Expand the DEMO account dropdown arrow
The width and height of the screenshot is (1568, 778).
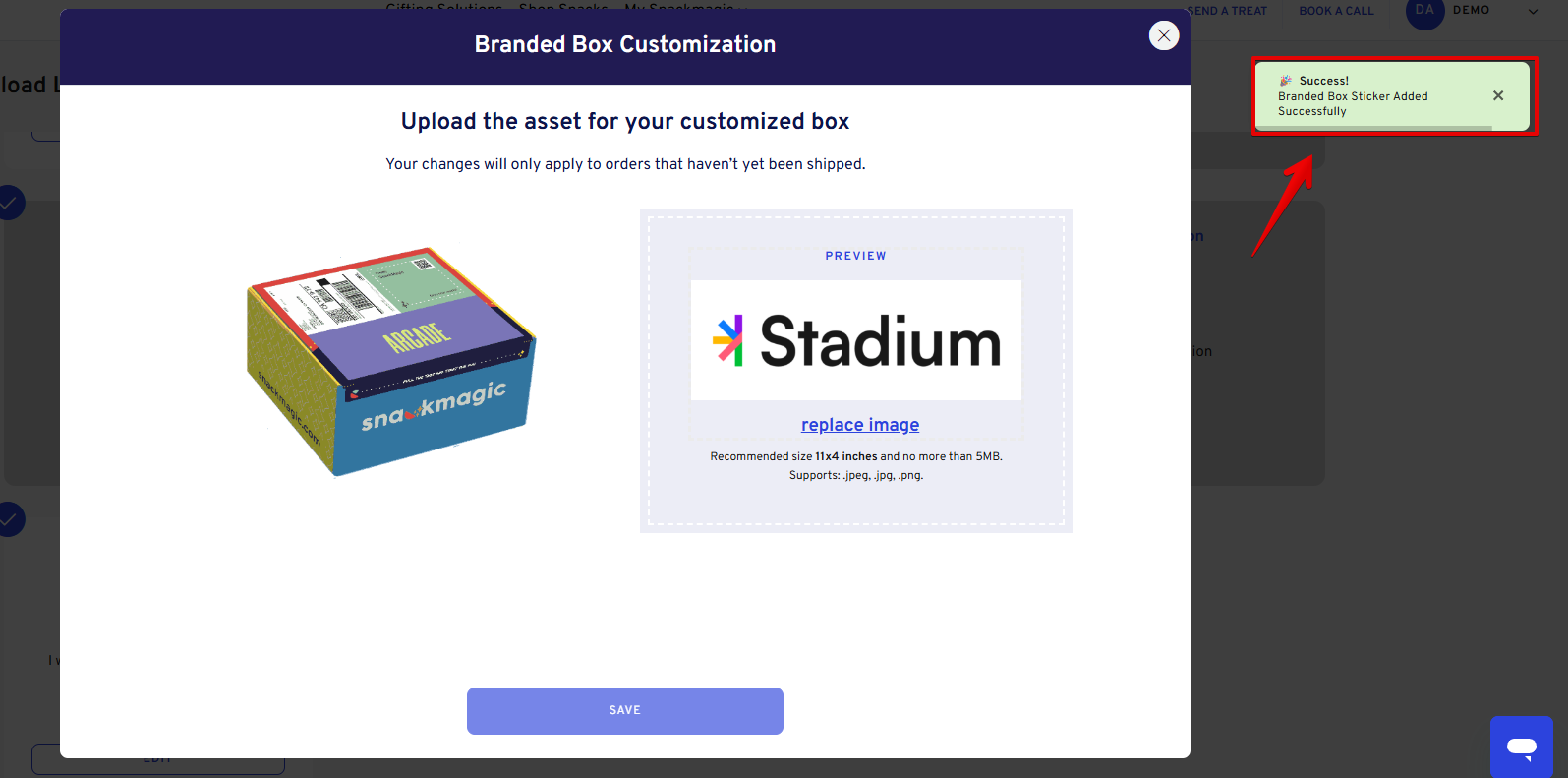1533,12
